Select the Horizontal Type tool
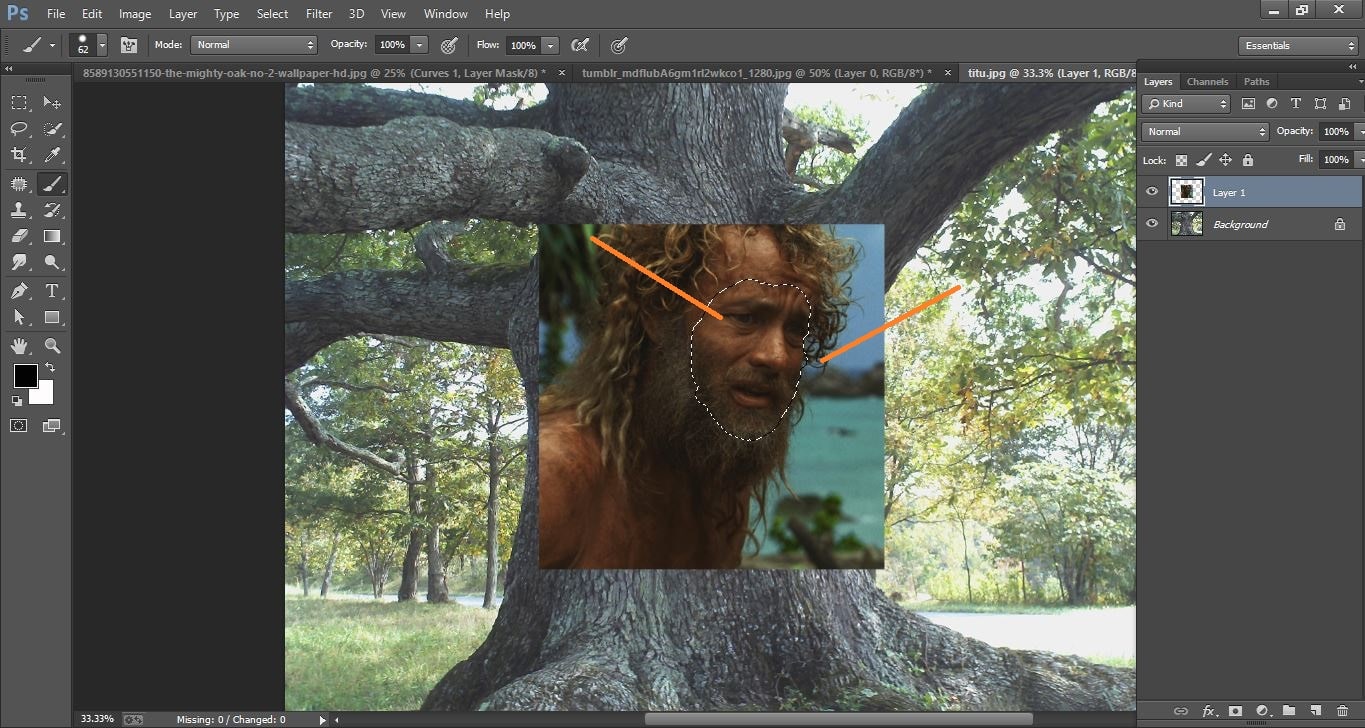Image resolution: width=1365 pixels, height=728 pixels. [52, 291]
